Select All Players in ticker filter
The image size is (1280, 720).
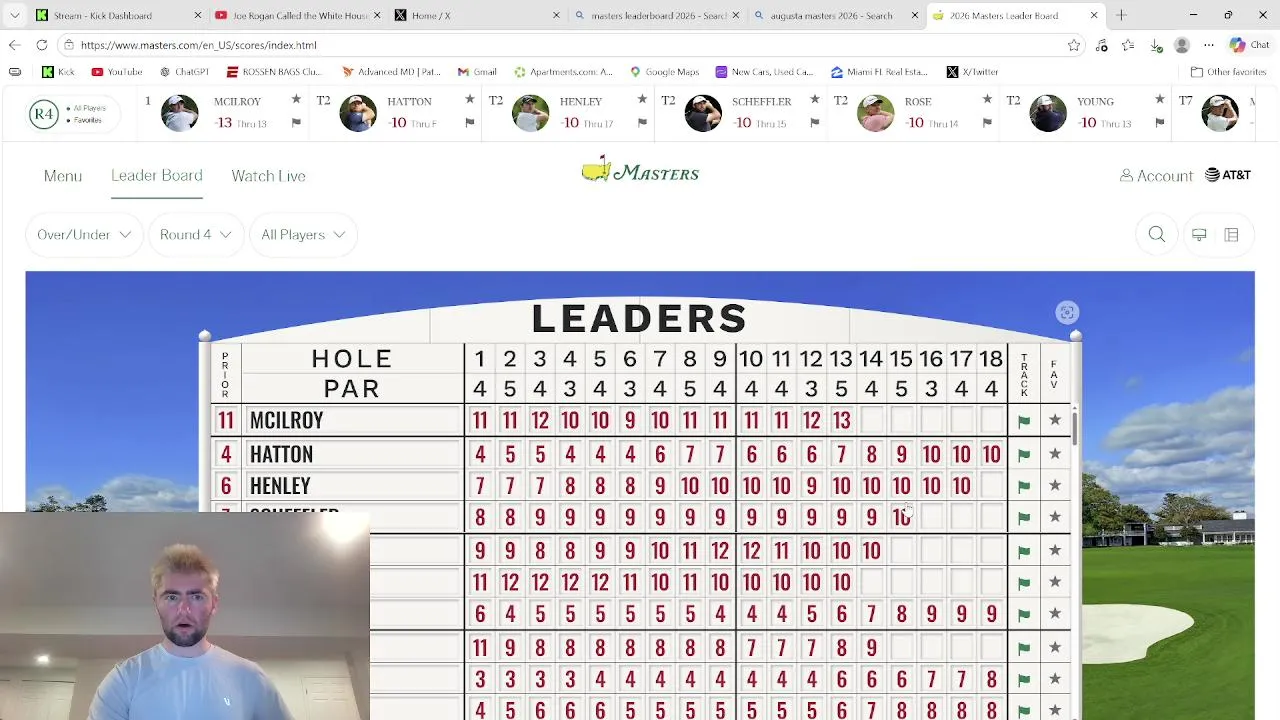click(86, 108)
